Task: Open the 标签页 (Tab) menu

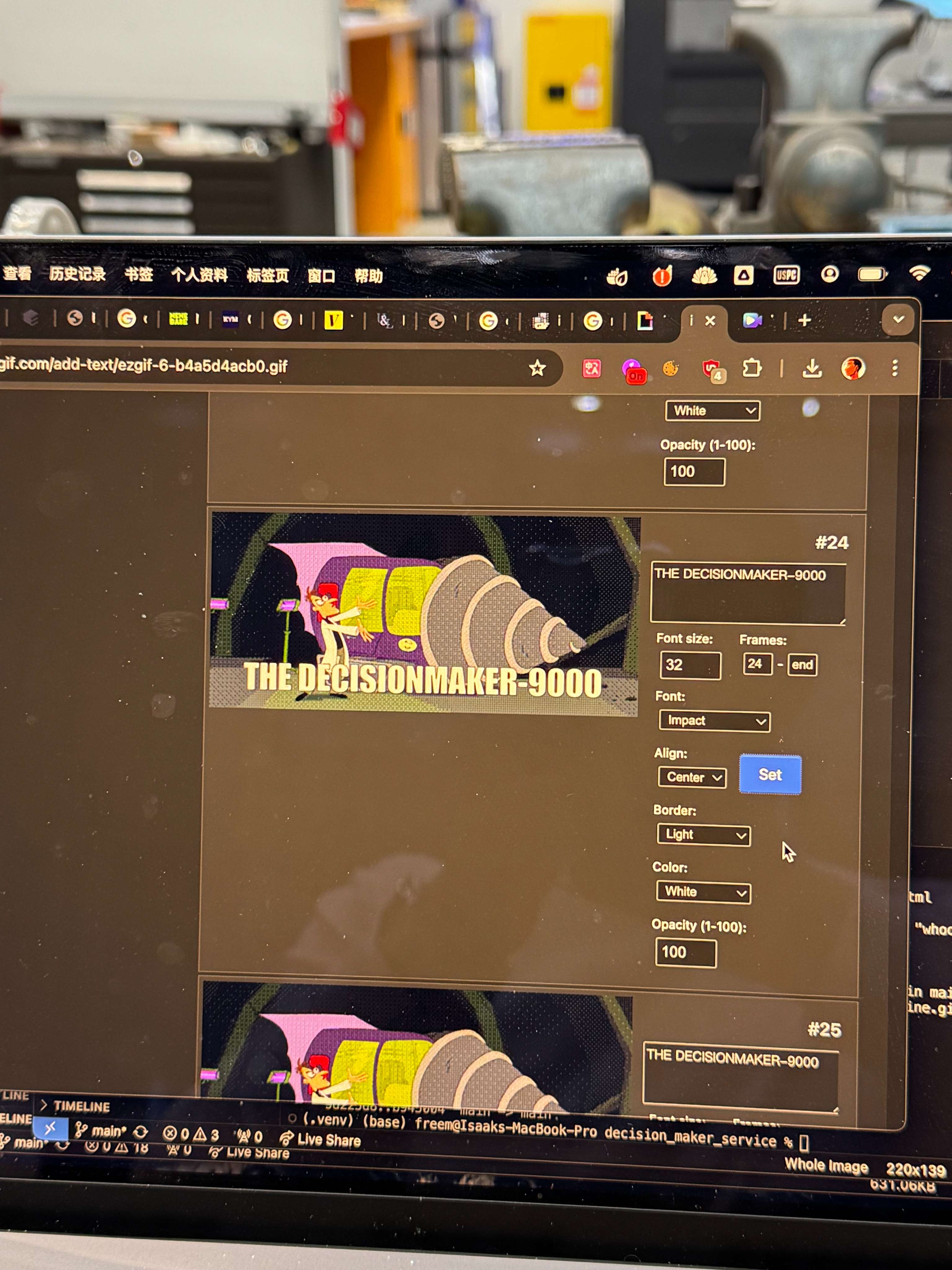Action: (x=267, y=276)
